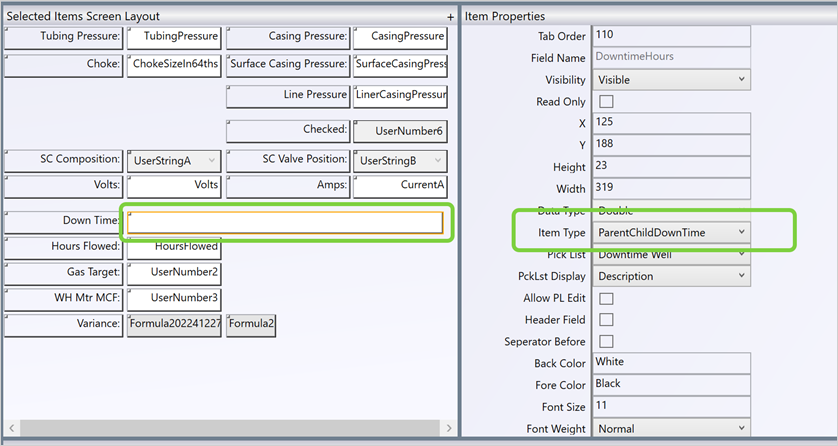Open the Visibility dropdown
This screenshot has height=446, width=838.
click(x=671, y=80)
